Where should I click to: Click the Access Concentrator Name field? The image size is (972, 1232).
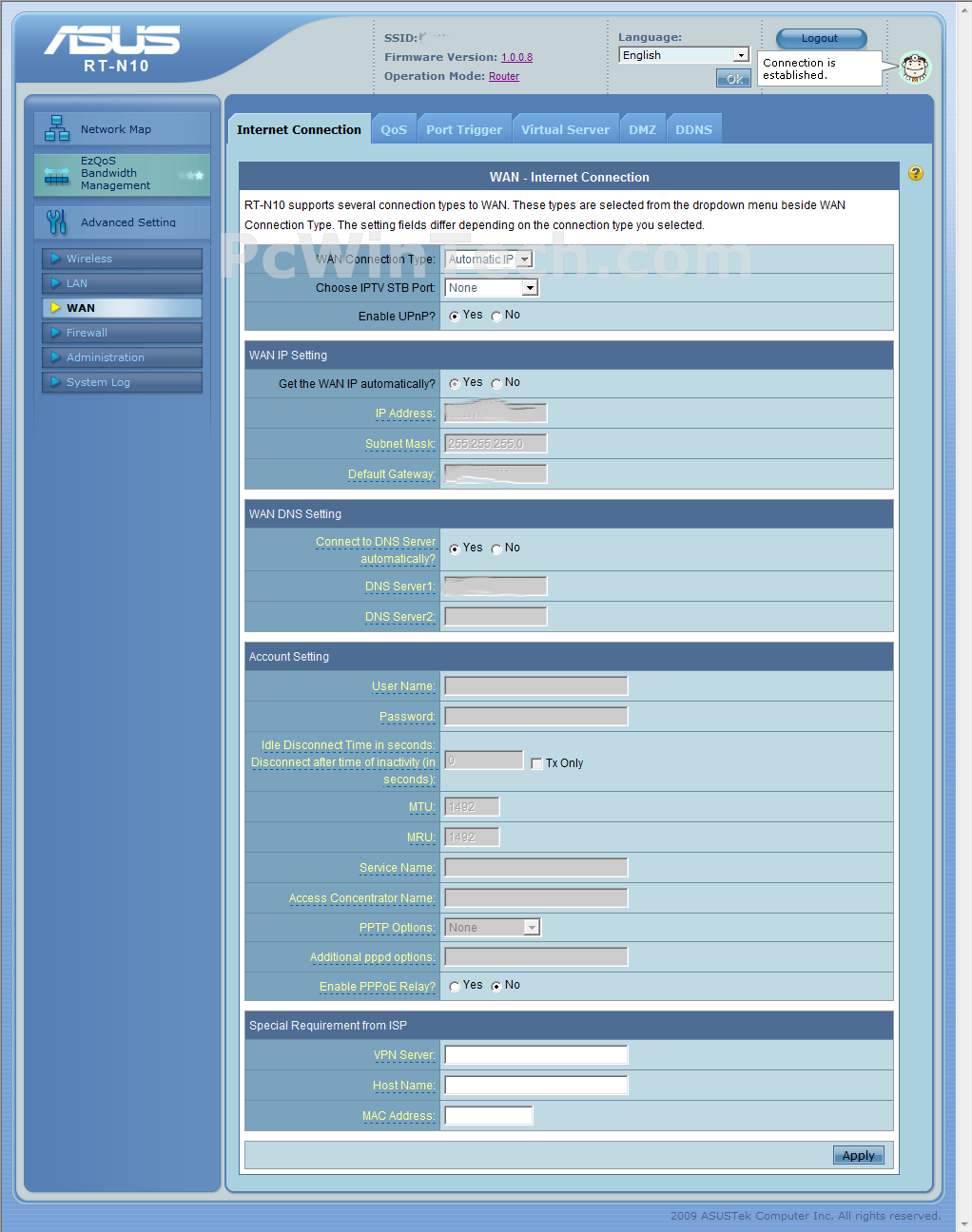pos(536,897)
